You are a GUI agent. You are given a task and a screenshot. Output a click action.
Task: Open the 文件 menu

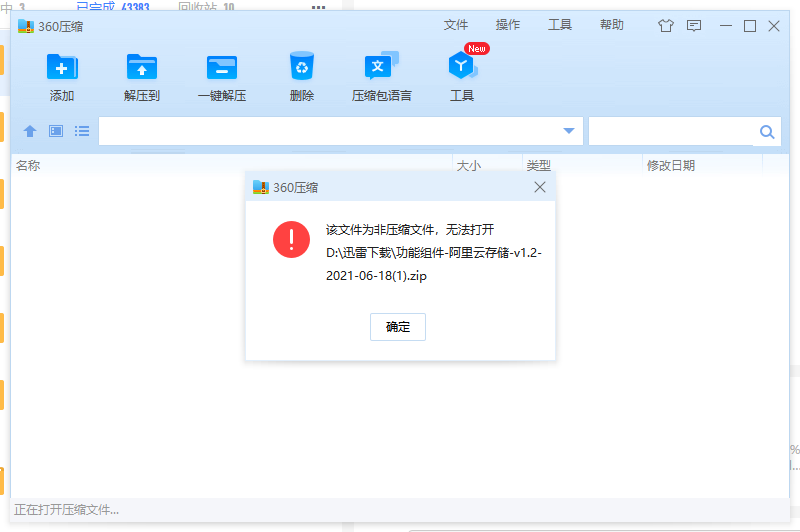(456, 25)
